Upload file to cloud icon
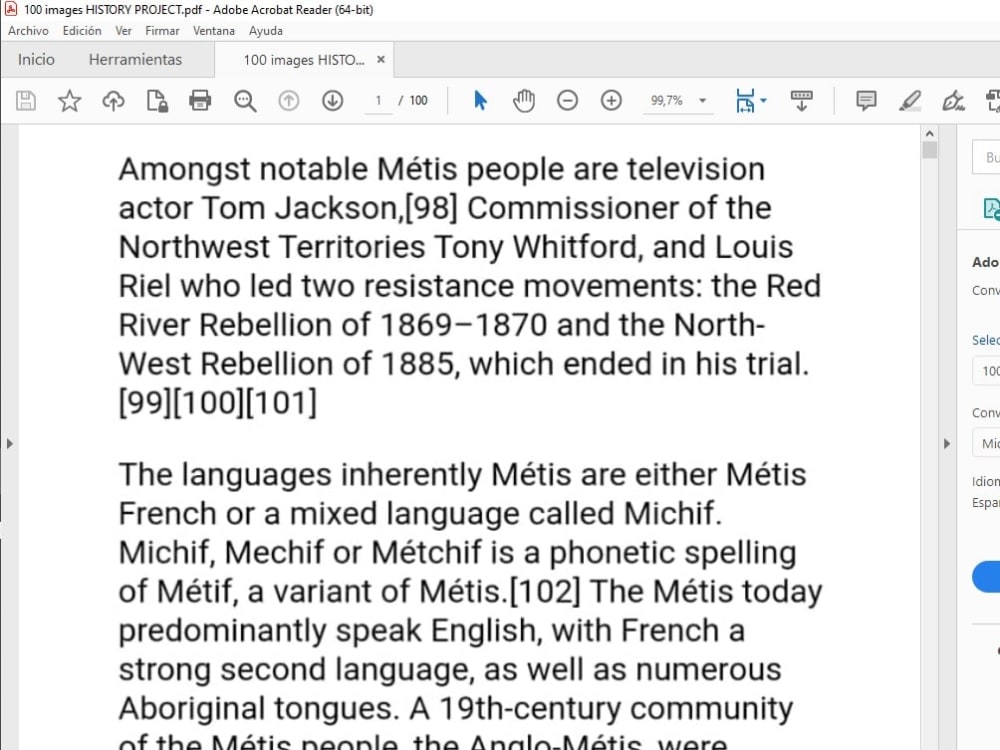 click(x=114, y=101)
